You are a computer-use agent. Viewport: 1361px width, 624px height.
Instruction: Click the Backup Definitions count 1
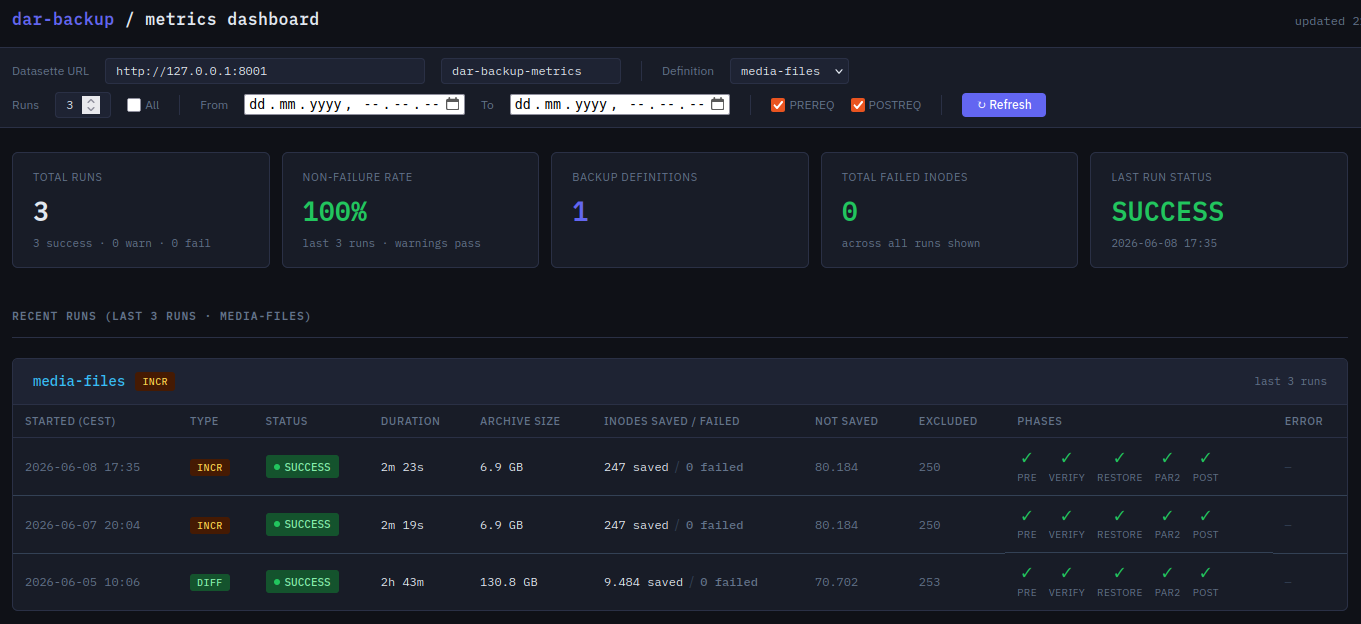(580, 212)
